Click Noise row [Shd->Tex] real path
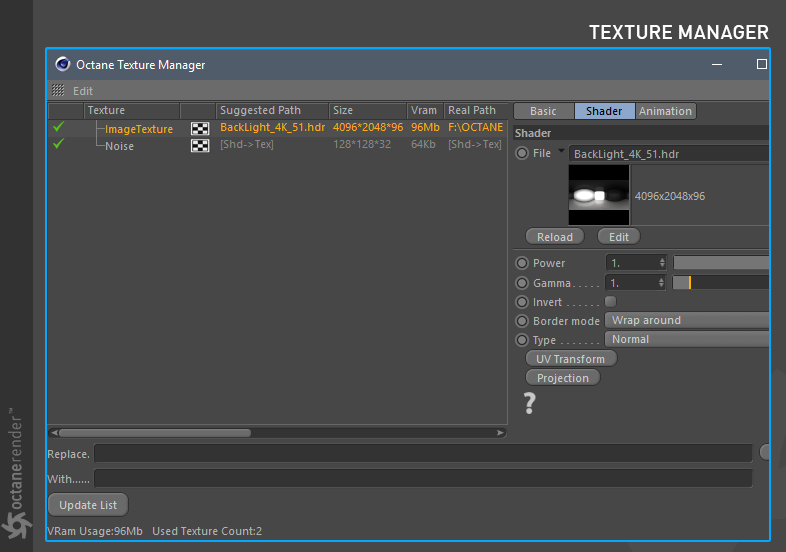The height and width of the screenshot is (552, 786). [x=475, y=144]
